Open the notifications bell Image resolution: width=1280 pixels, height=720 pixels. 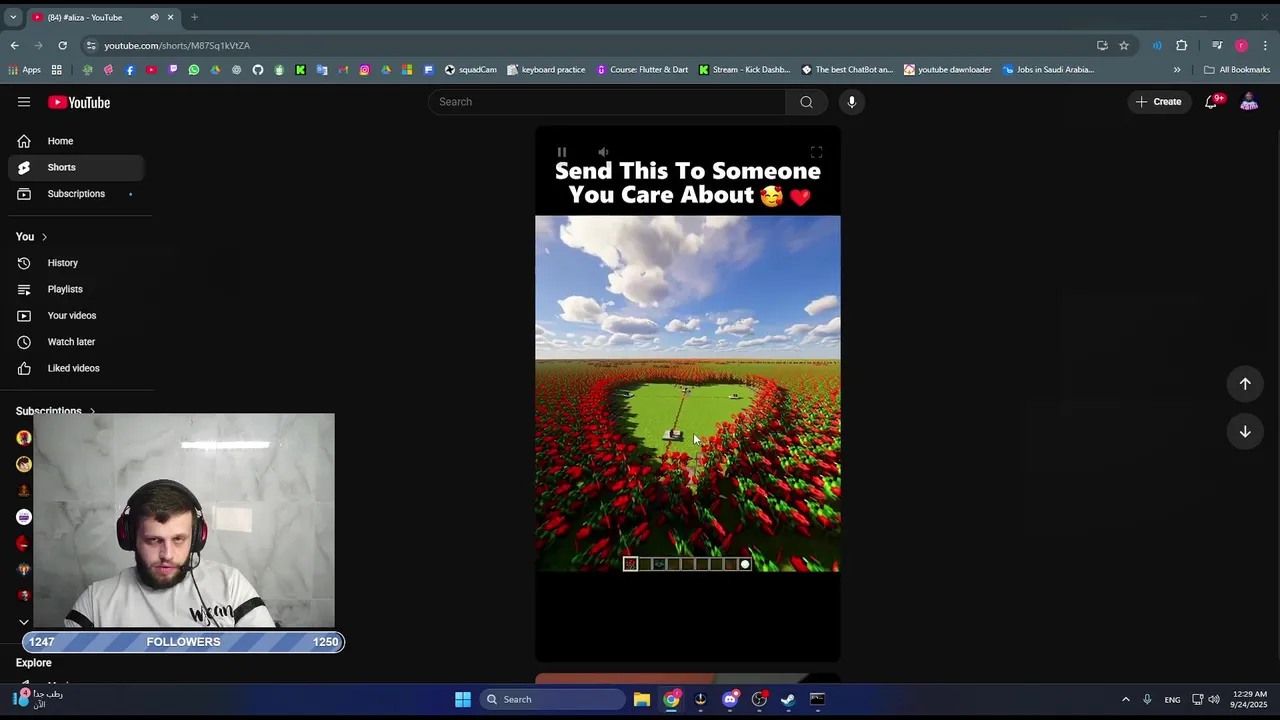tap(1211, 102)
